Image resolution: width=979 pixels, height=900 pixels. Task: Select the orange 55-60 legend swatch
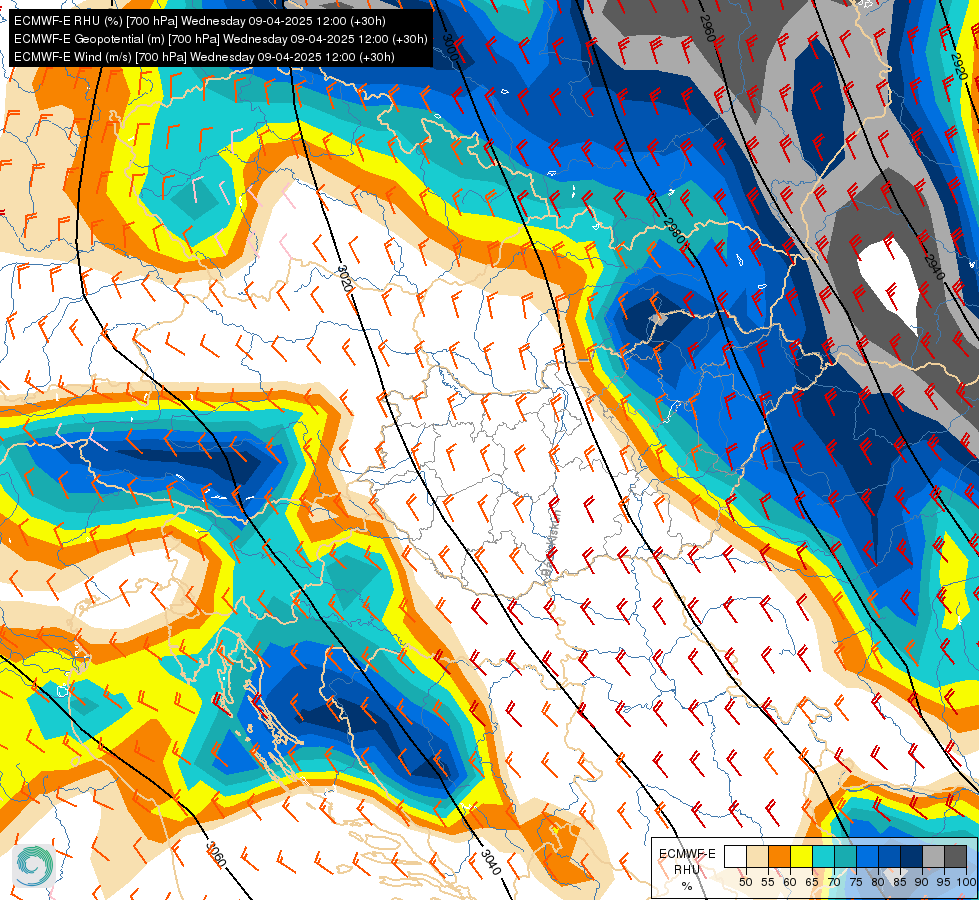point(779,856)
